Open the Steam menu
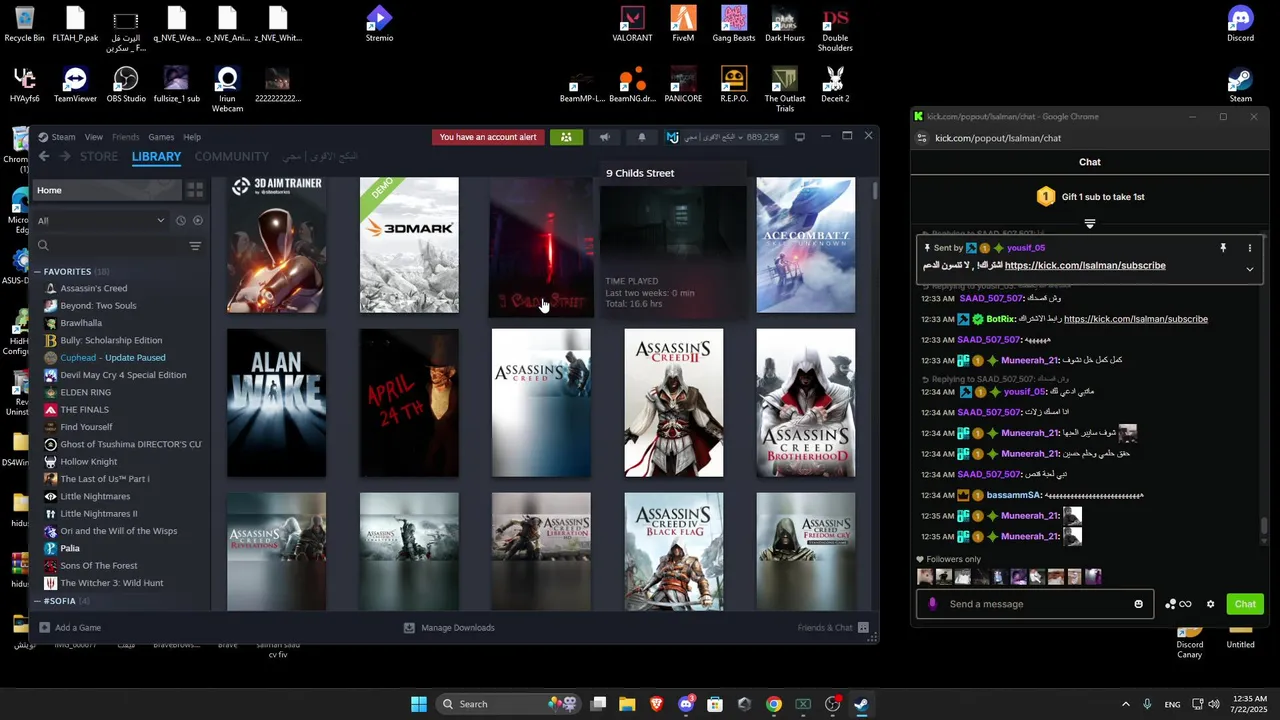Screen dimensions: 1280x720 tap(63, 137)
